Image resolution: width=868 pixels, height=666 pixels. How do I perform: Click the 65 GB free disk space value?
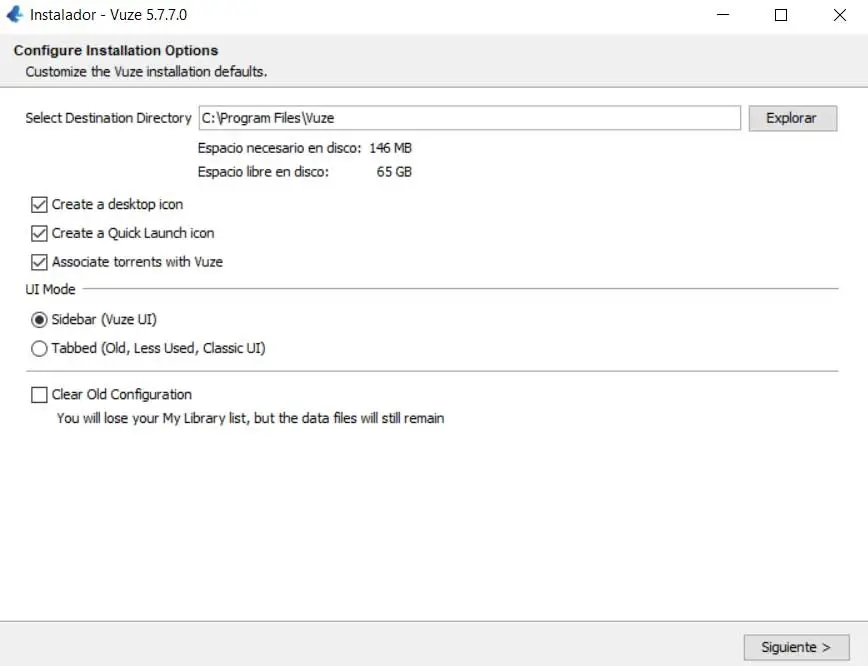394,172
